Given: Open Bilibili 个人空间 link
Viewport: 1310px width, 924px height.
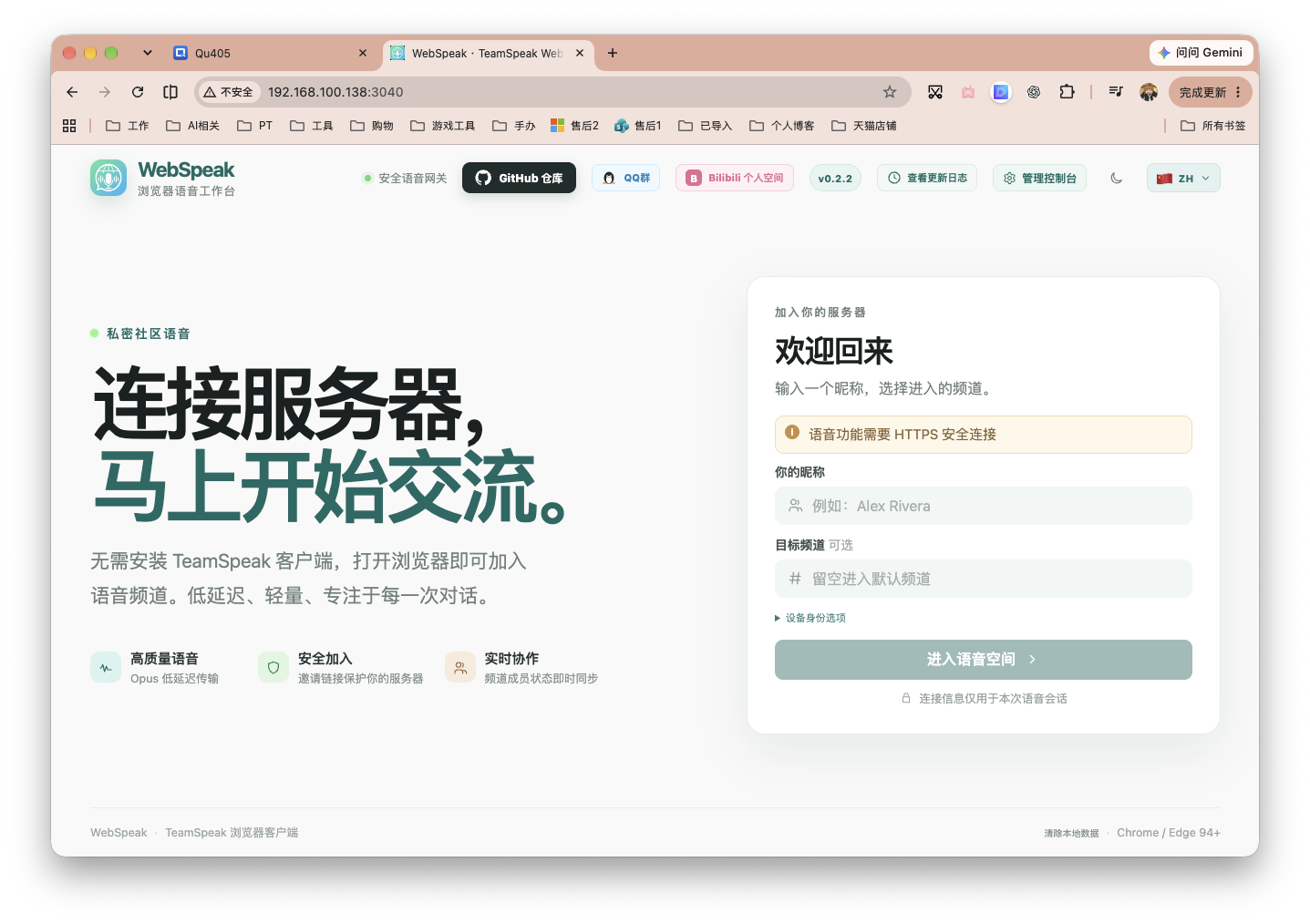Looking at the screenshot, I should point(735,178).
